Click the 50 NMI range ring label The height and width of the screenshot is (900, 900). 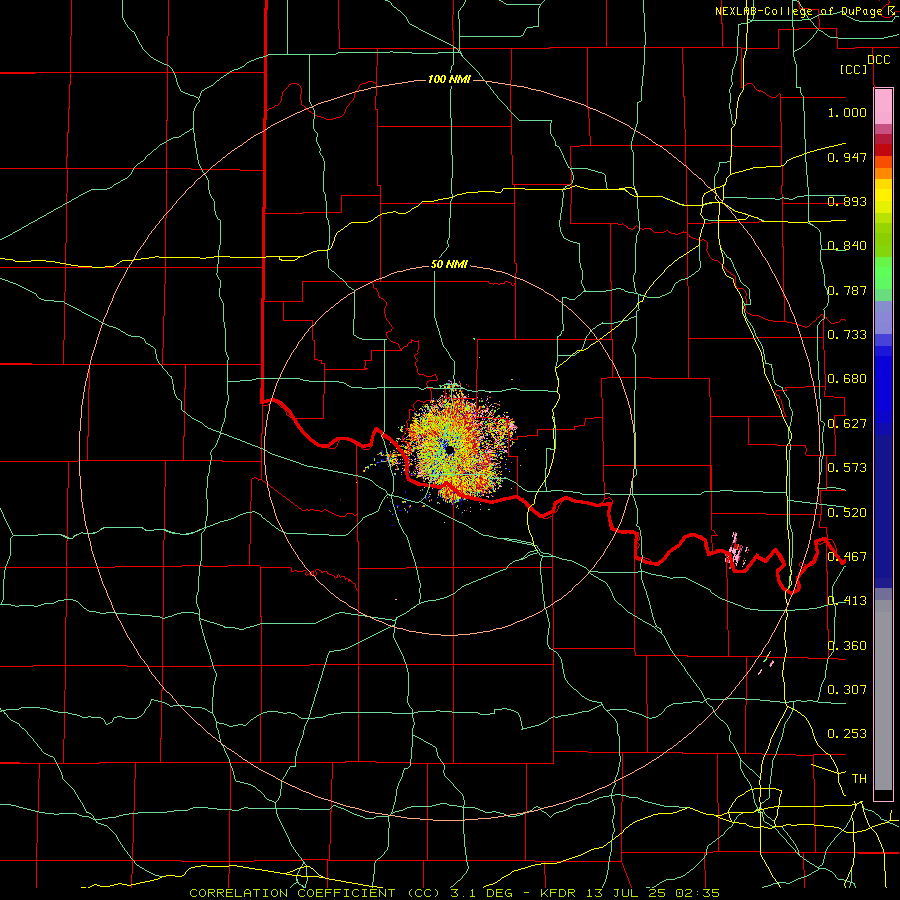pos(449,264)
